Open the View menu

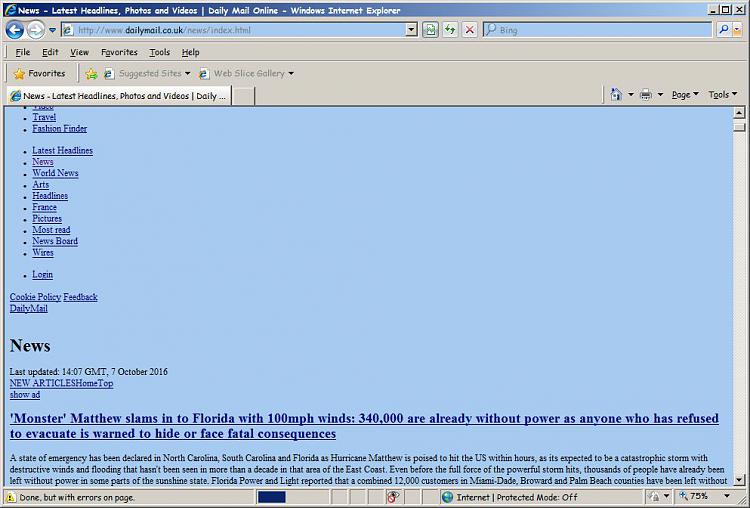(x=79, y=52)
